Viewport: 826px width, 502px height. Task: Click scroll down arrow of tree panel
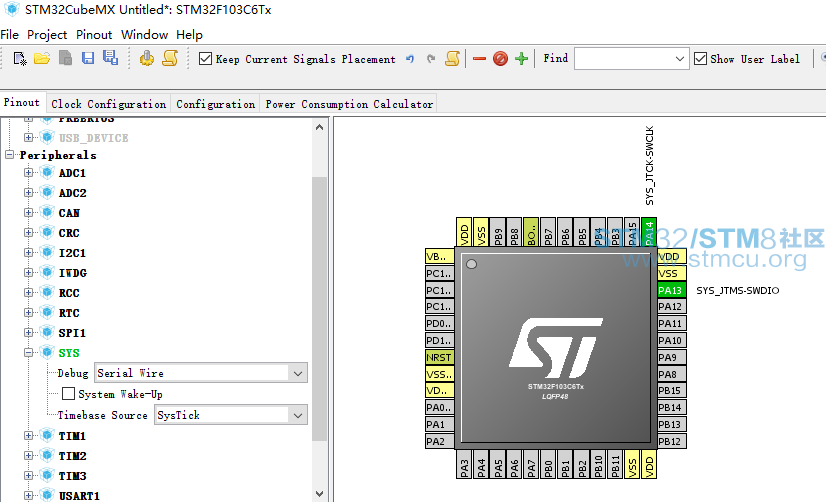pyautogui.click(x=319, y=494)
